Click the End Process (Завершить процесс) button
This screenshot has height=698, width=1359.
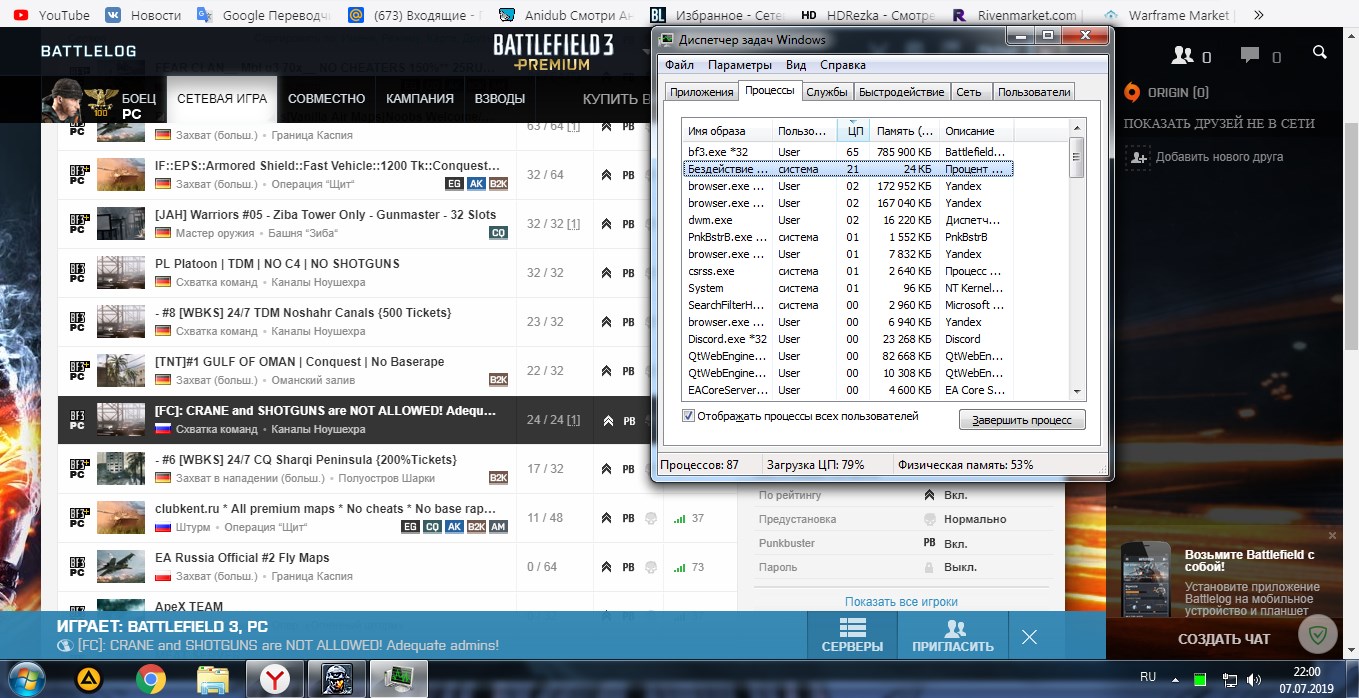1022,420
